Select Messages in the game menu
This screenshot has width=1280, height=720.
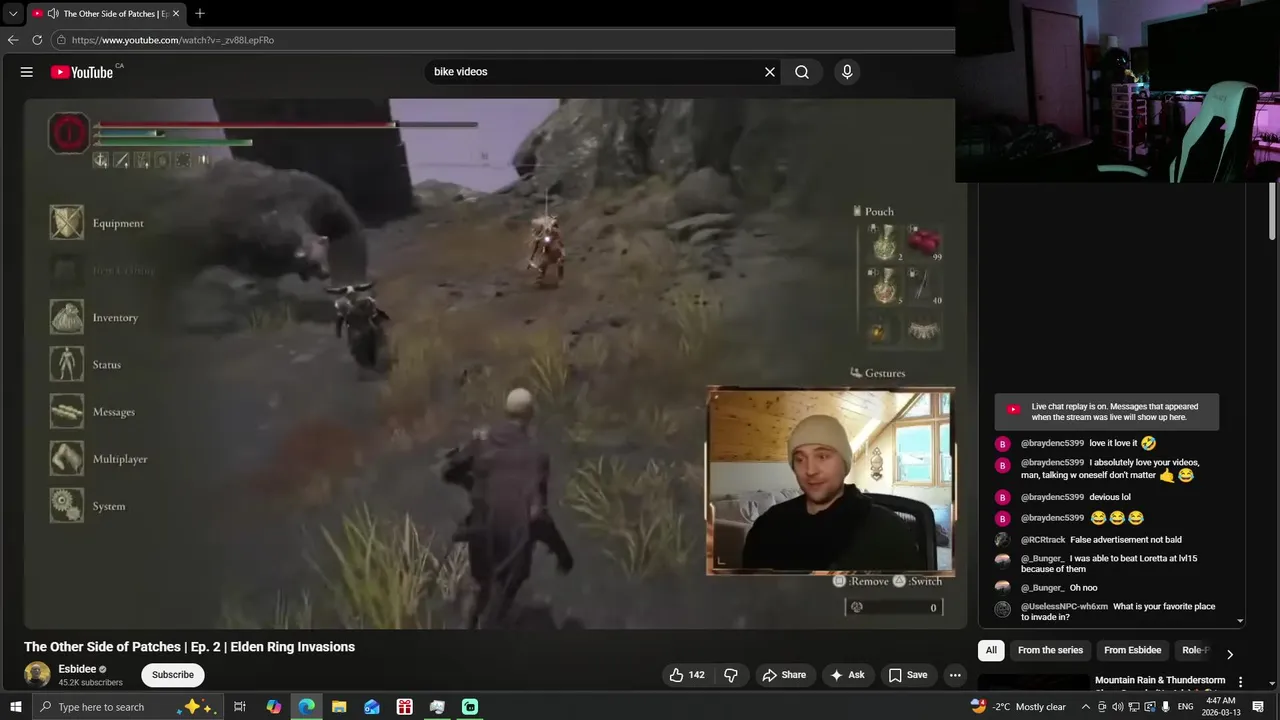[x=93, y=411]
